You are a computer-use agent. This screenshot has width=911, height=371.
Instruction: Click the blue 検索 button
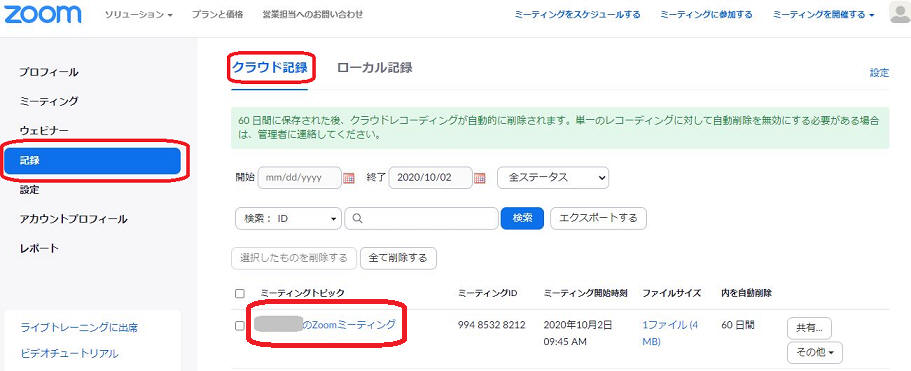point(522,218)
